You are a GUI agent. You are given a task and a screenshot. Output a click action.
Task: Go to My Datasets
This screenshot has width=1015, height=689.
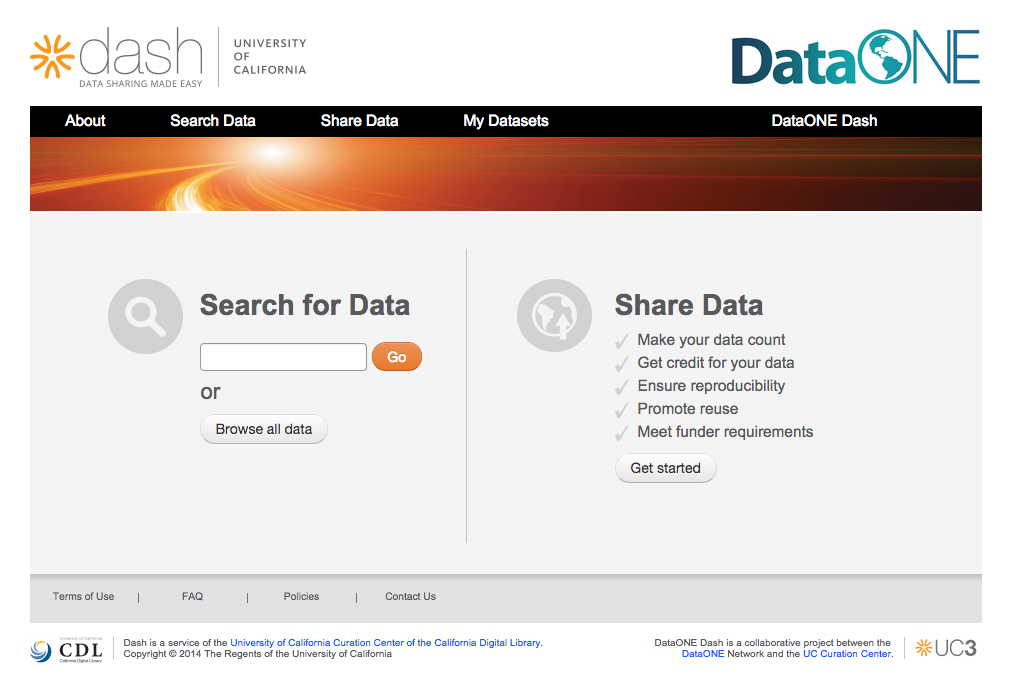click(x=506, y=121)
